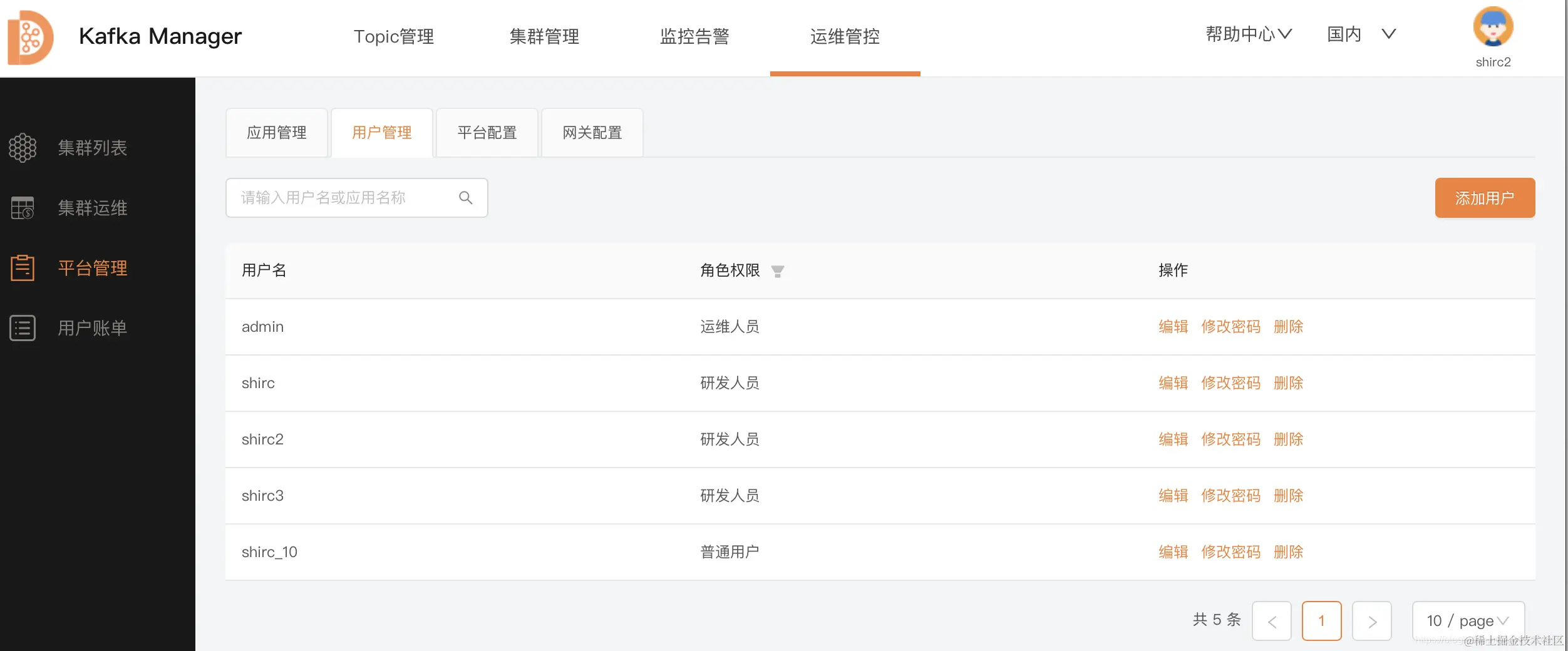Select 平台管理 in the sidebar
Viewport: 1568px width, 651px height.
93,268
